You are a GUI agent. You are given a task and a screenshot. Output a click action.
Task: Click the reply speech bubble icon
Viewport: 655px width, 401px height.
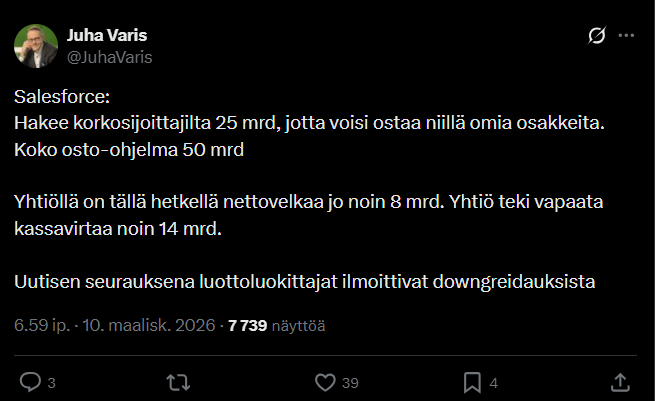31,381
